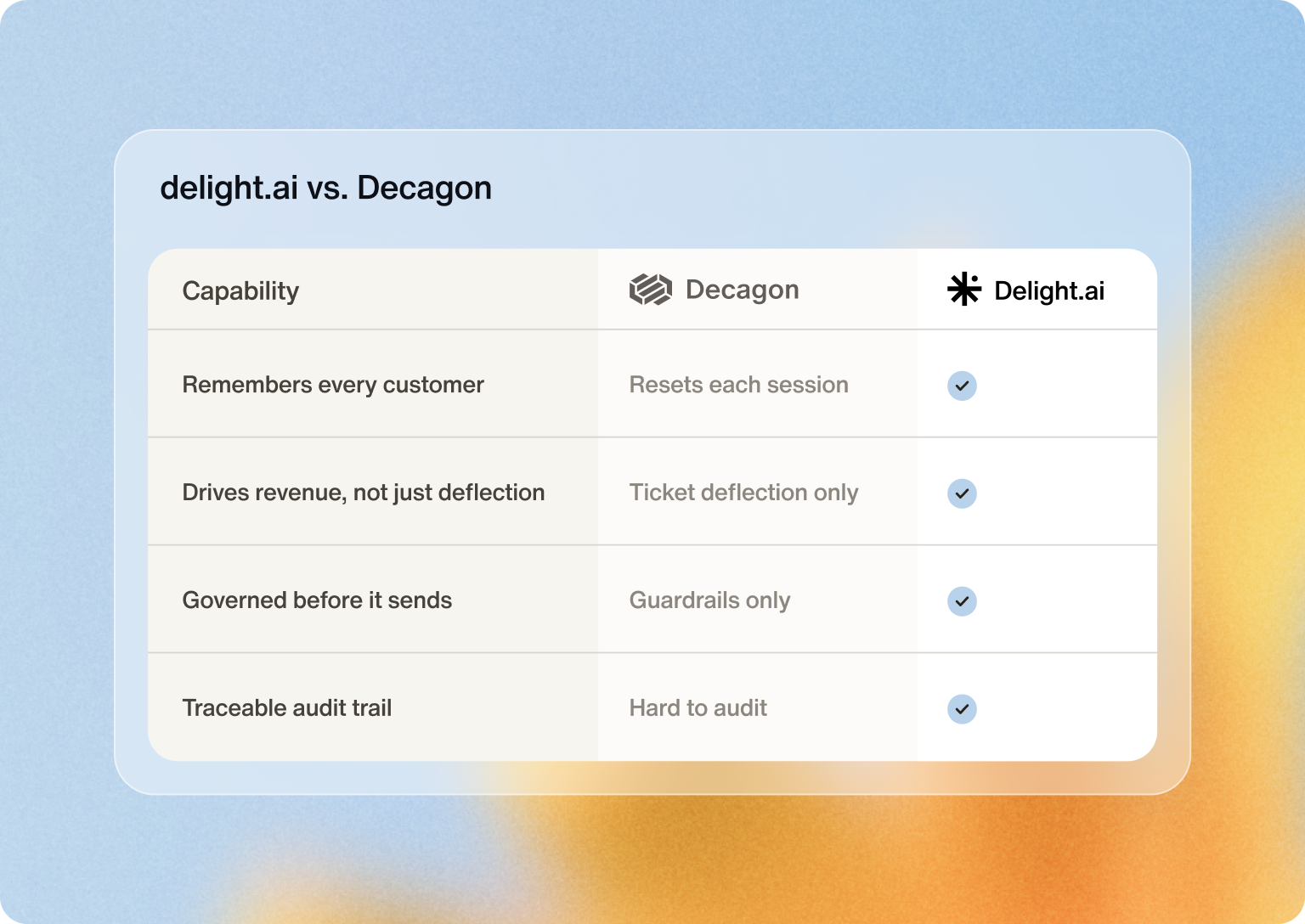Image resolution: width=1305 pixels, height=924 pixels.
Task: Click the checkmark for Traceable audit trail
Action: click(x=962, y=709)
